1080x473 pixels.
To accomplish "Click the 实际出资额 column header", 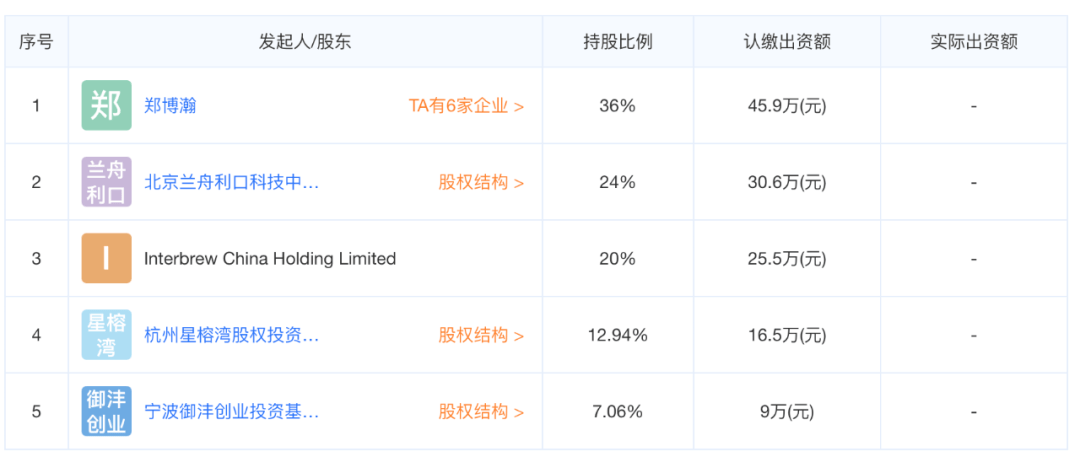I will click(x=973, y=41).
